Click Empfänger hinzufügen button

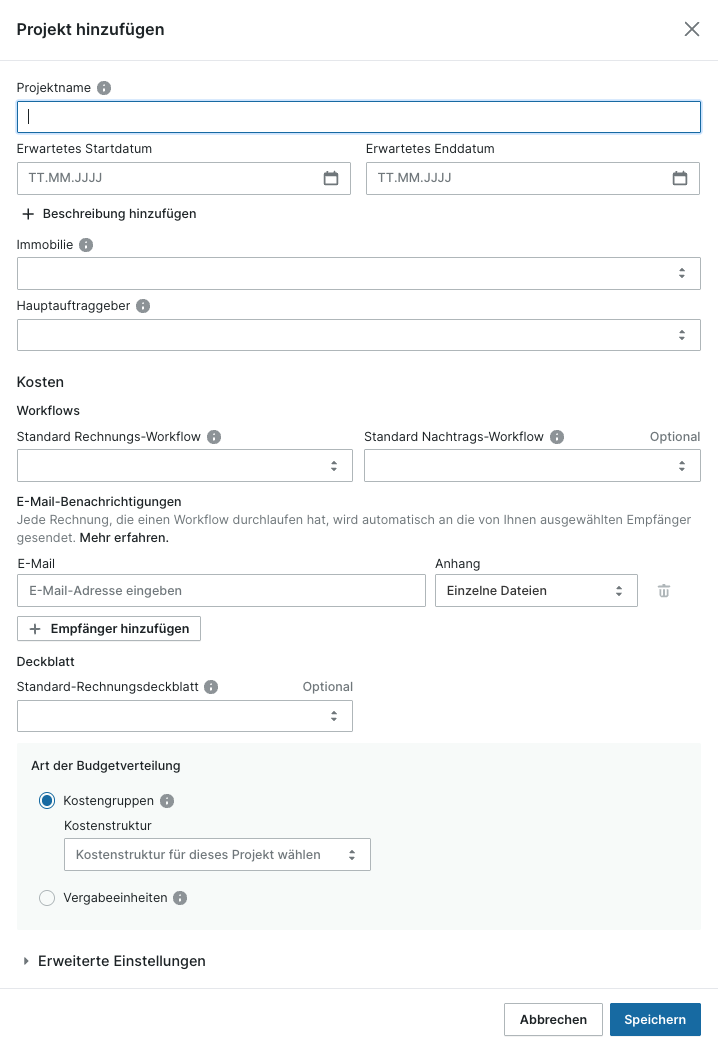[109, 628]
